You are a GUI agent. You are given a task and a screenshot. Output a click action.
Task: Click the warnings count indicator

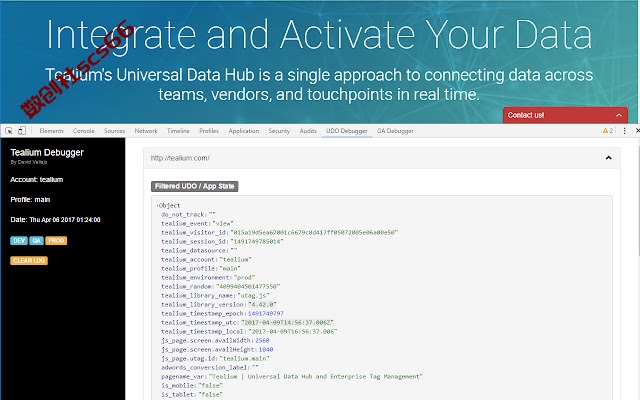click(608, 131)
